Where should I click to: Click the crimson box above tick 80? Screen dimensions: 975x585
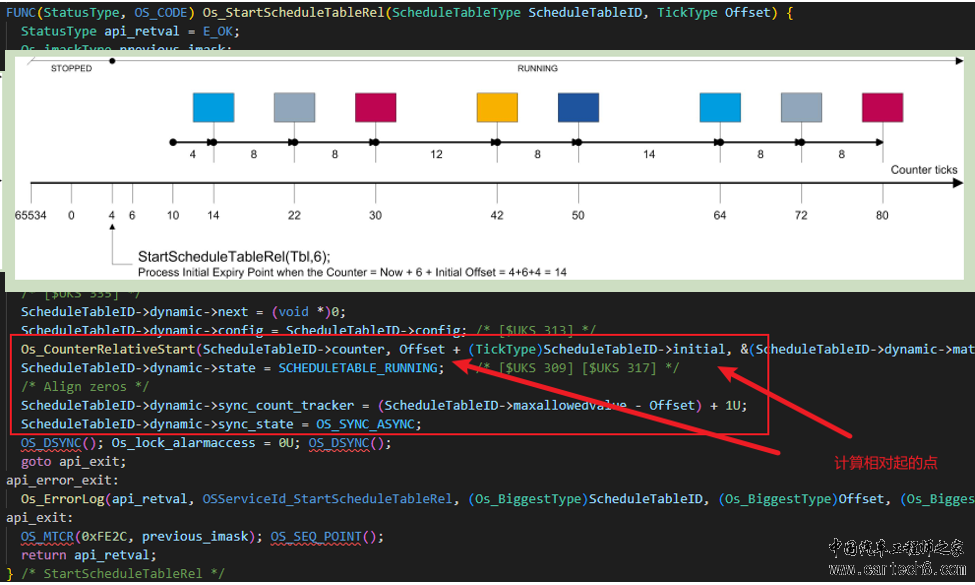click(x=882, y=108)
